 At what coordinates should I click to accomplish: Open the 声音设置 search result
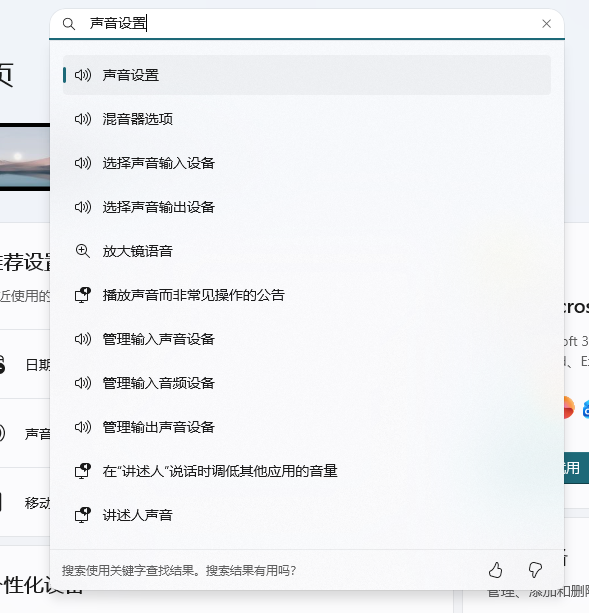pos(307,75)
